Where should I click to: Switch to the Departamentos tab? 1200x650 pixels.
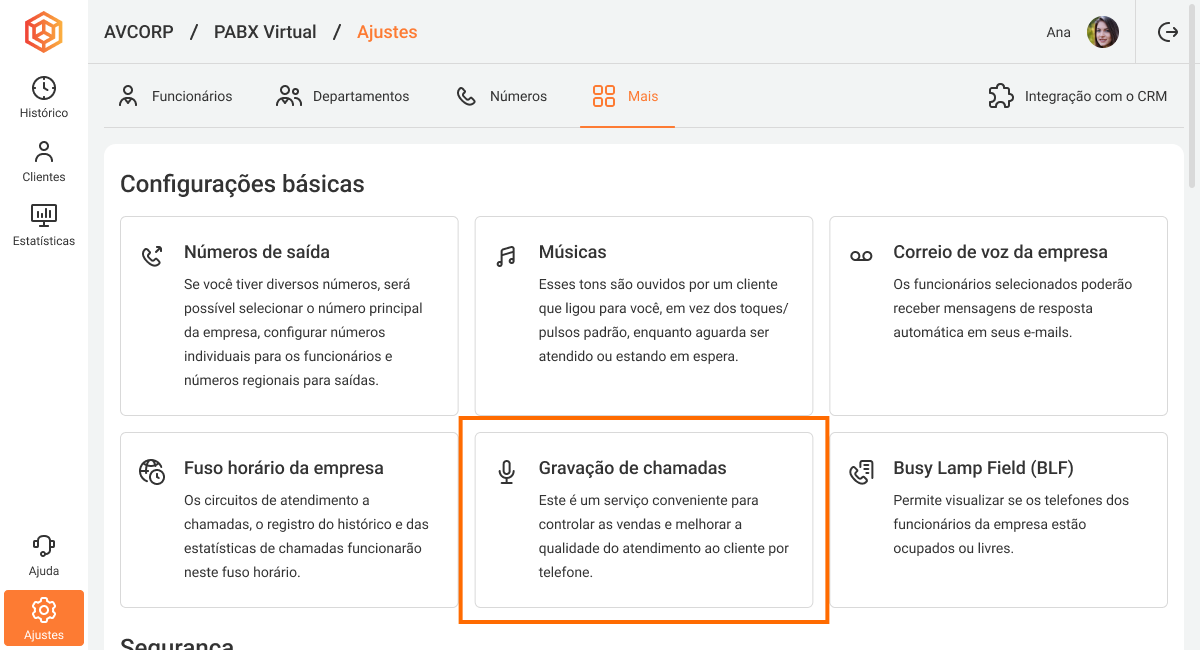pos(343,96)
